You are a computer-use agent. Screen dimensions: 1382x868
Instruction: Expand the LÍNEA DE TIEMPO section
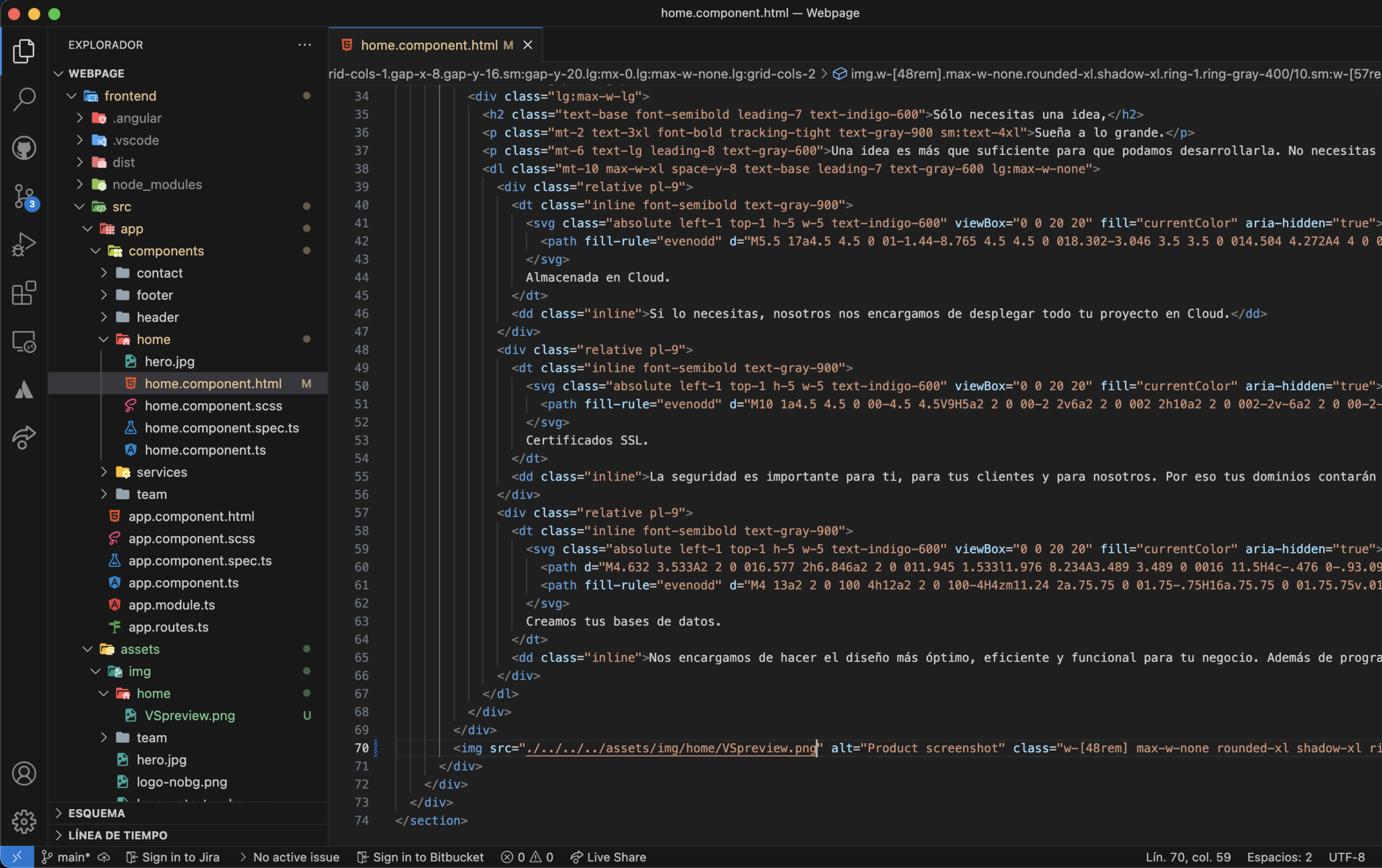coord(188,835)
